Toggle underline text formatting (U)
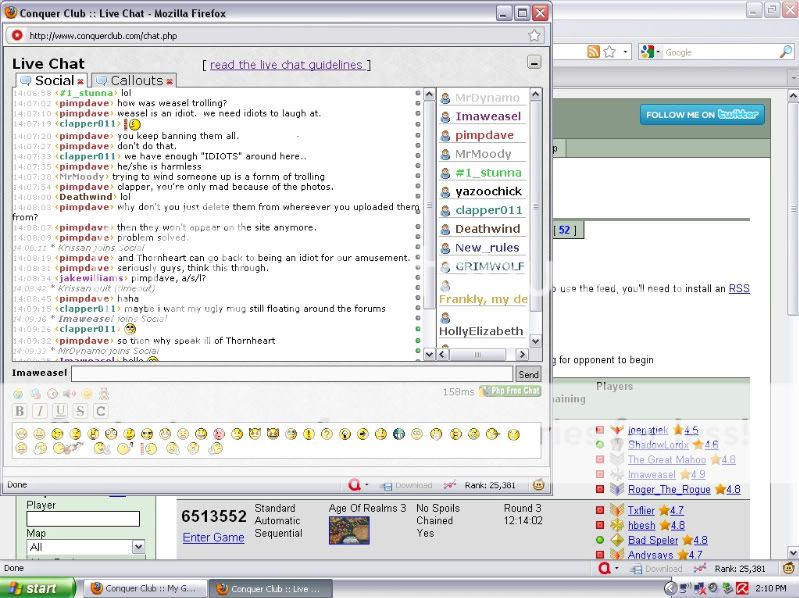 (x=60, y=411)
